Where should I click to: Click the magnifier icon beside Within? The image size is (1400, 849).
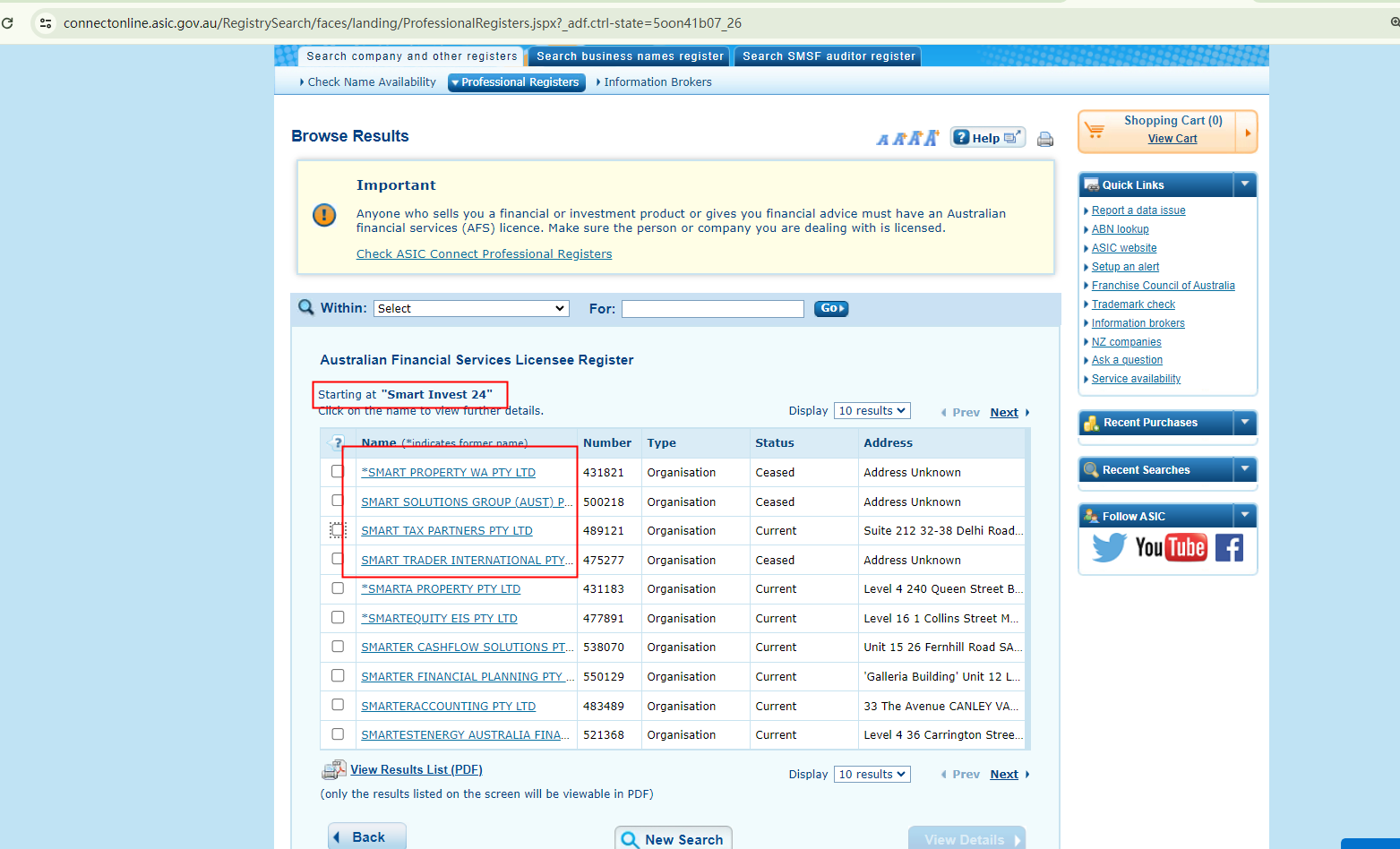click(x=305, y=307)
